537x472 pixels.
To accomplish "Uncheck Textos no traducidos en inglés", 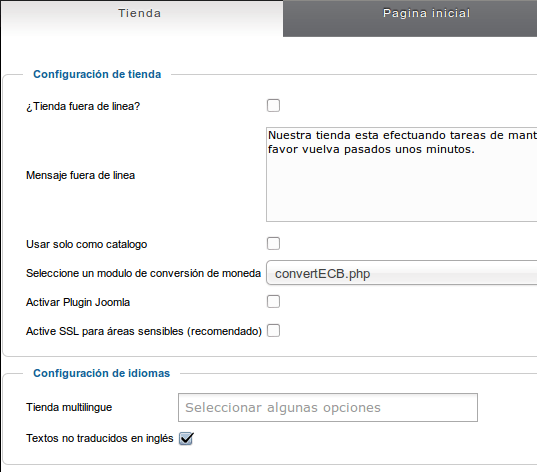I will point(186,438).
